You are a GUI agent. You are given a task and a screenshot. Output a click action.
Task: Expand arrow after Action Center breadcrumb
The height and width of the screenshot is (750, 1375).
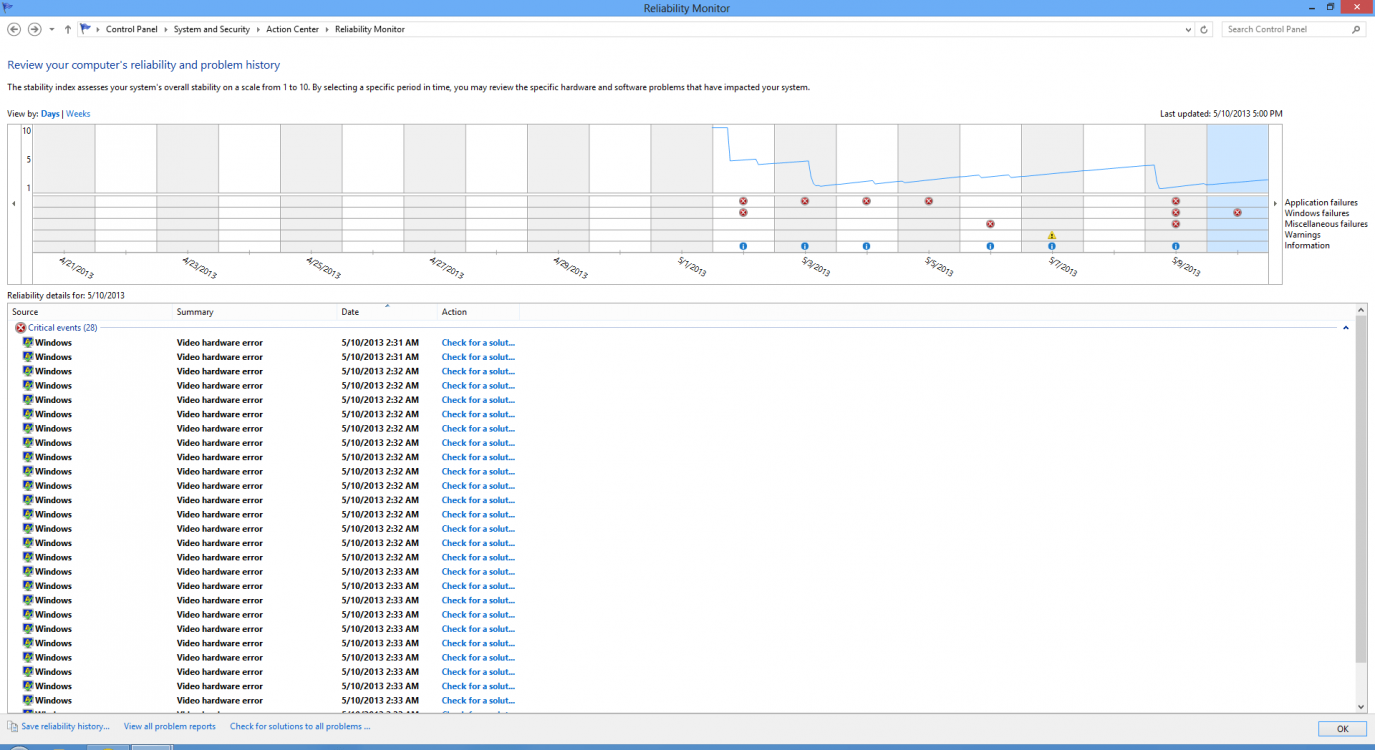327,29
